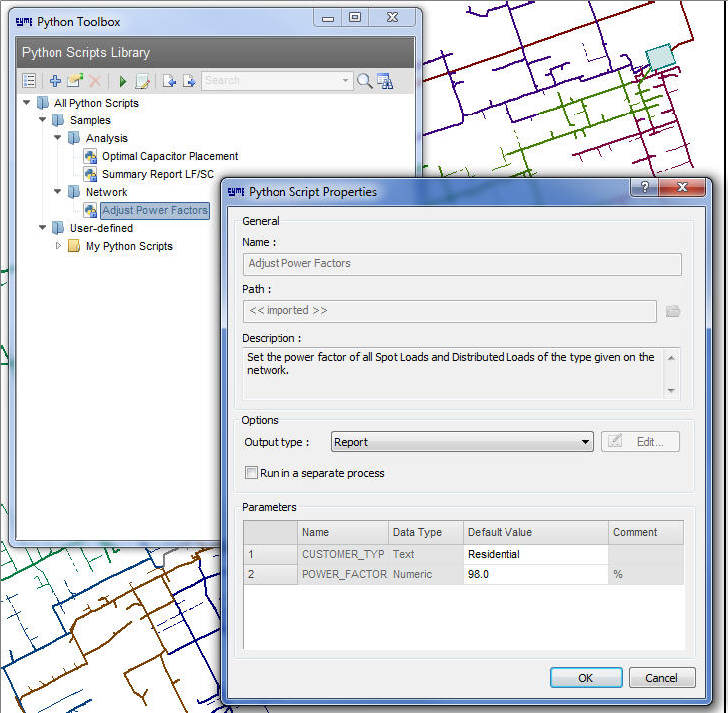Click the red delete script icon
This screenshot has width=728, height=713.
point(95,81)
